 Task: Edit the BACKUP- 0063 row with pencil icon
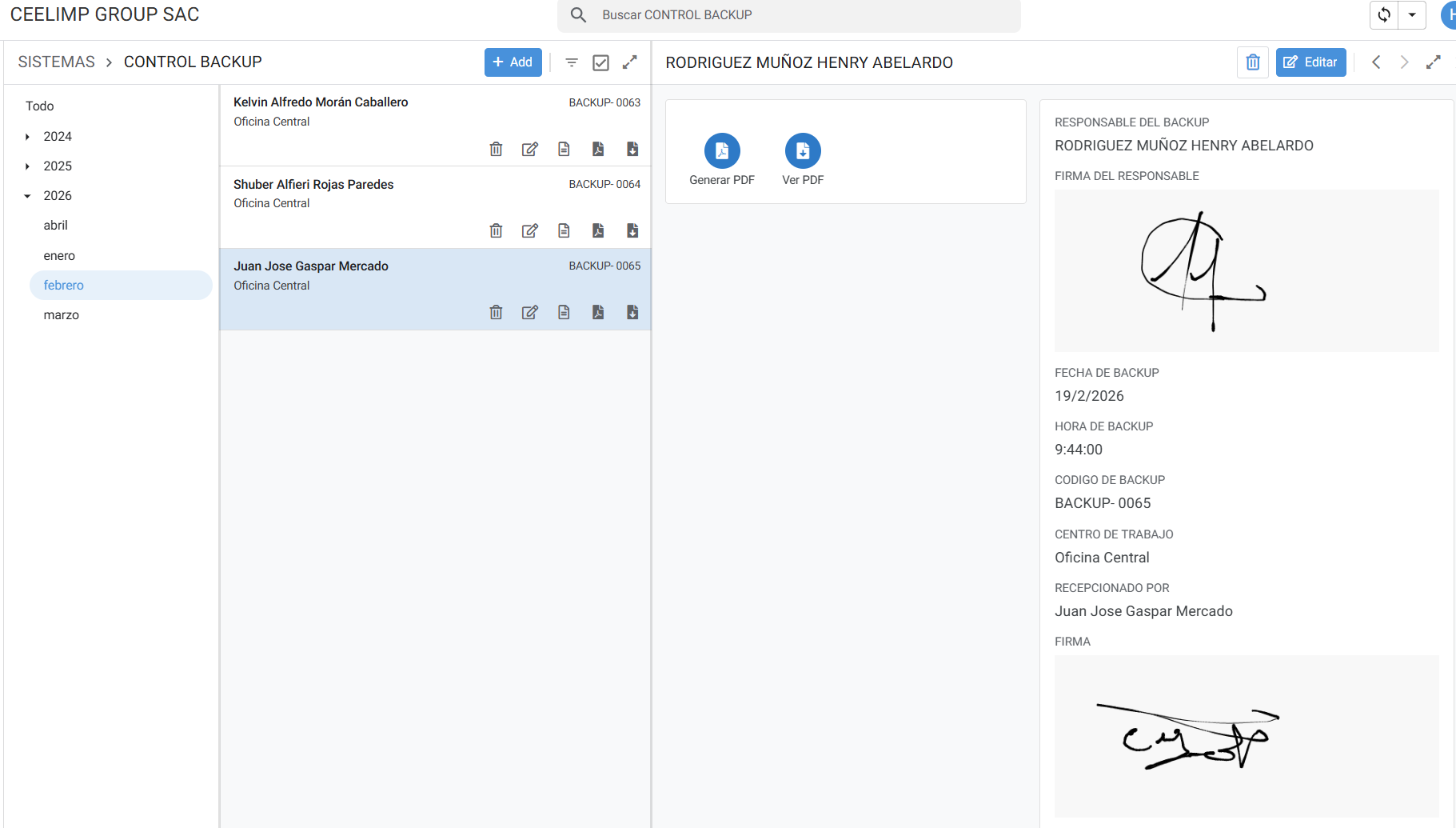[x=530, y=149]
